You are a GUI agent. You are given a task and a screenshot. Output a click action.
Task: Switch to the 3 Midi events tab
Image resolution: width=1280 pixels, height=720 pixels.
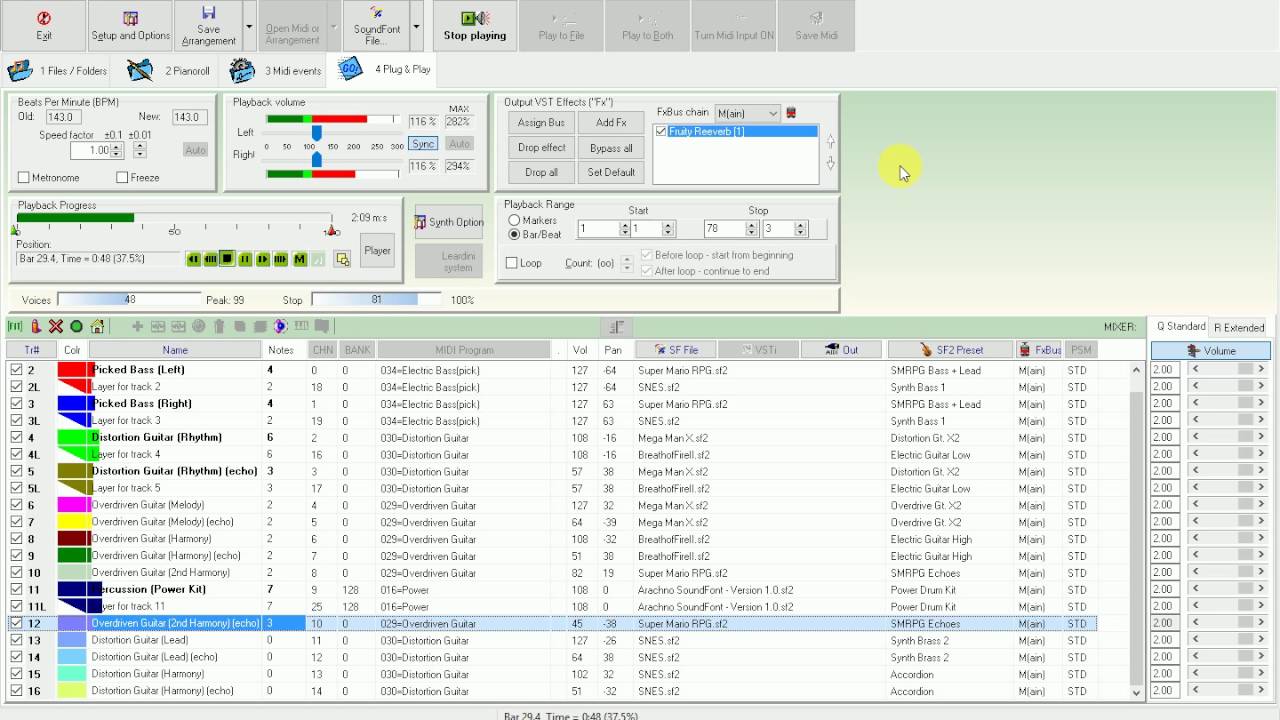276,71
